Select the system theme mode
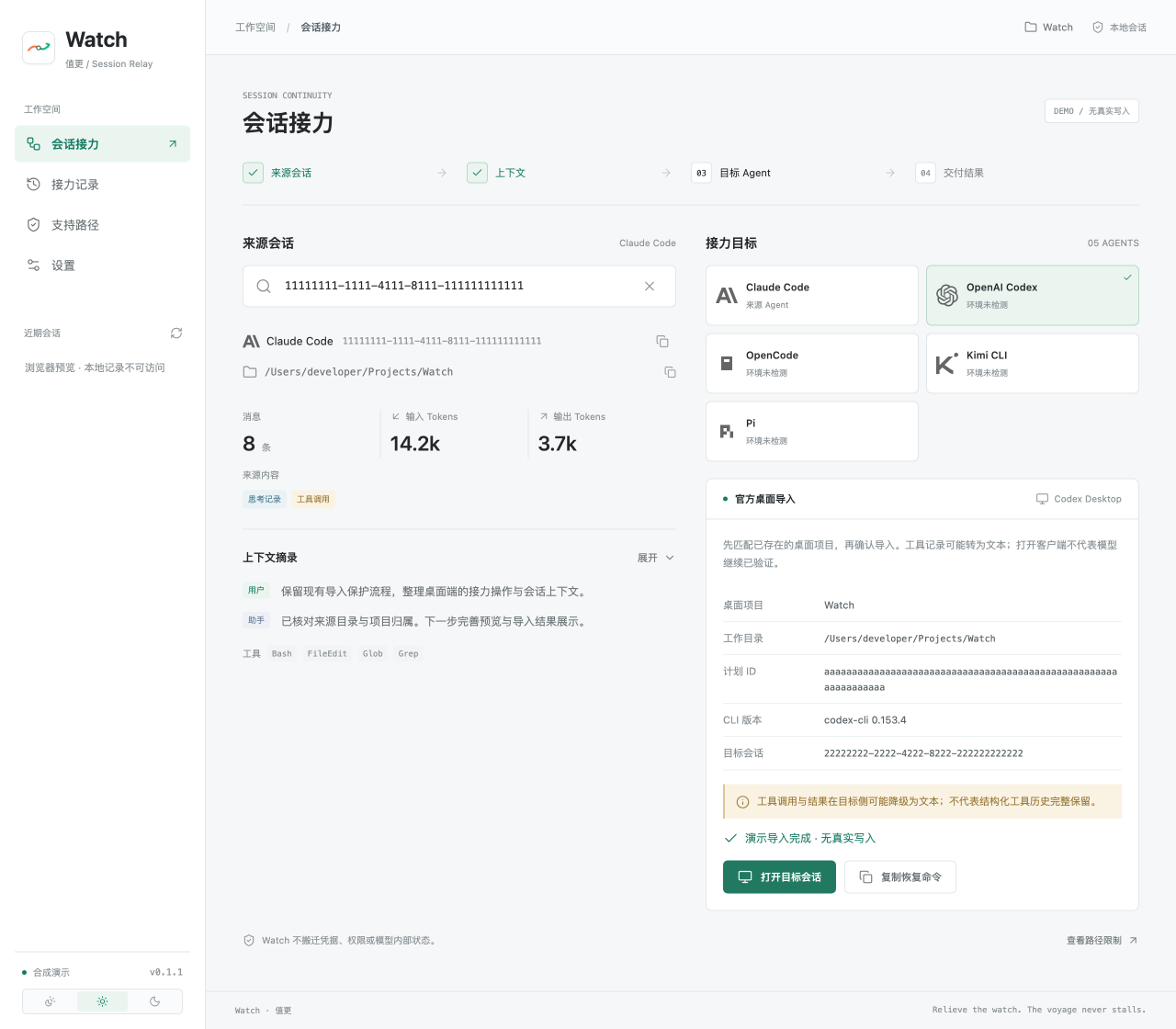This screenshot has height=1029, width=1176. (x=50, y=1001)
